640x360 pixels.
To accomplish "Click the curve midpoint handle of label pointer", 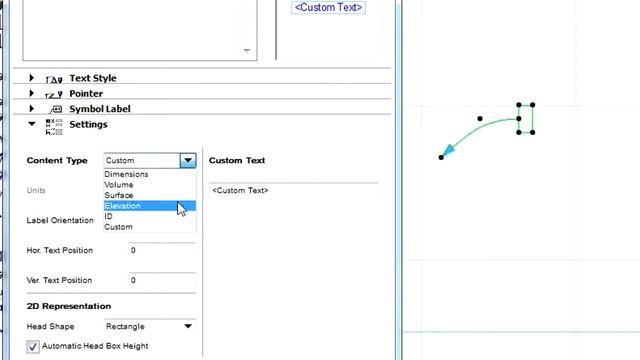I will click(x=480, y=119).
